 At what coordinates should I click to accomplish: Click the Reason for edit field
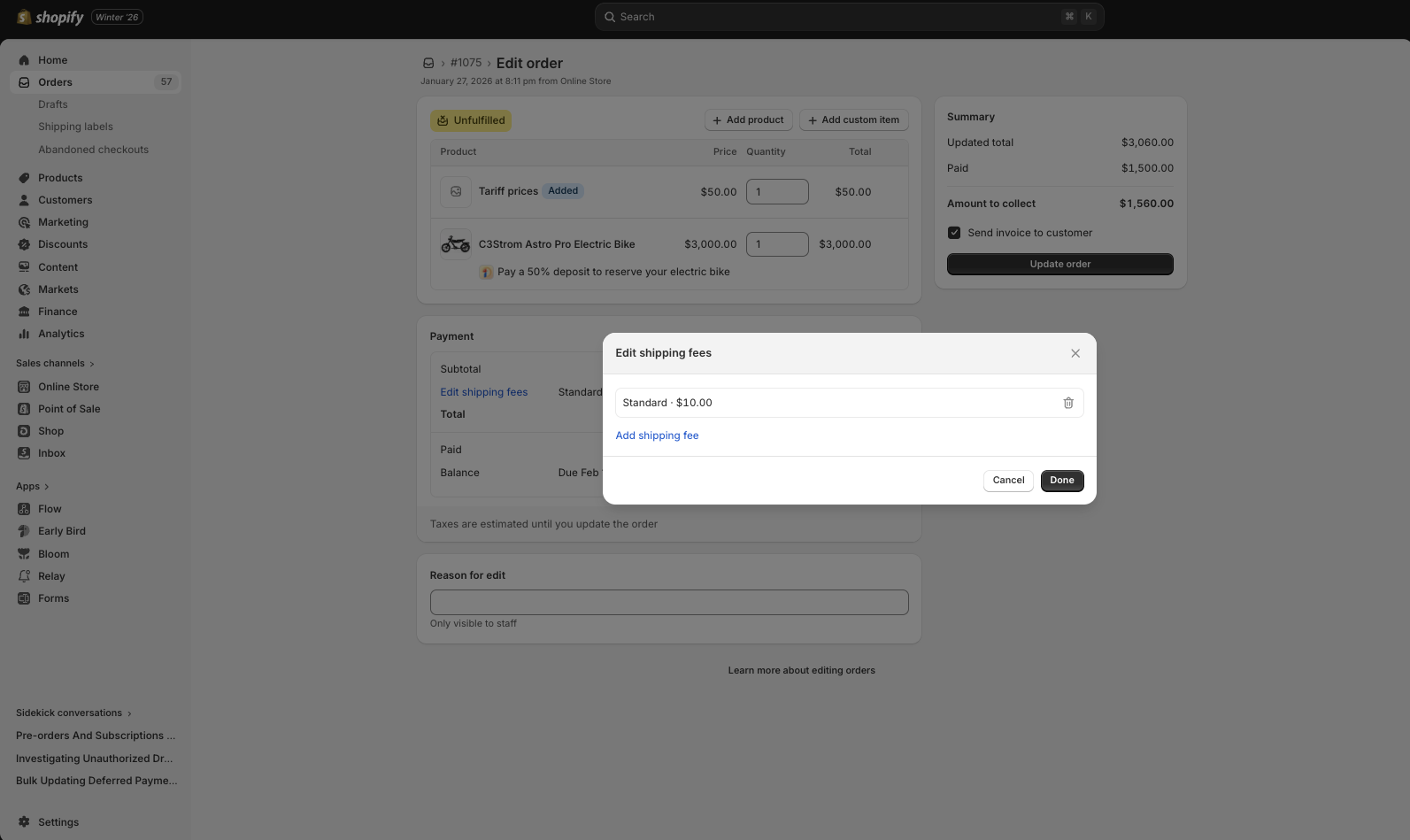point(669,603)
